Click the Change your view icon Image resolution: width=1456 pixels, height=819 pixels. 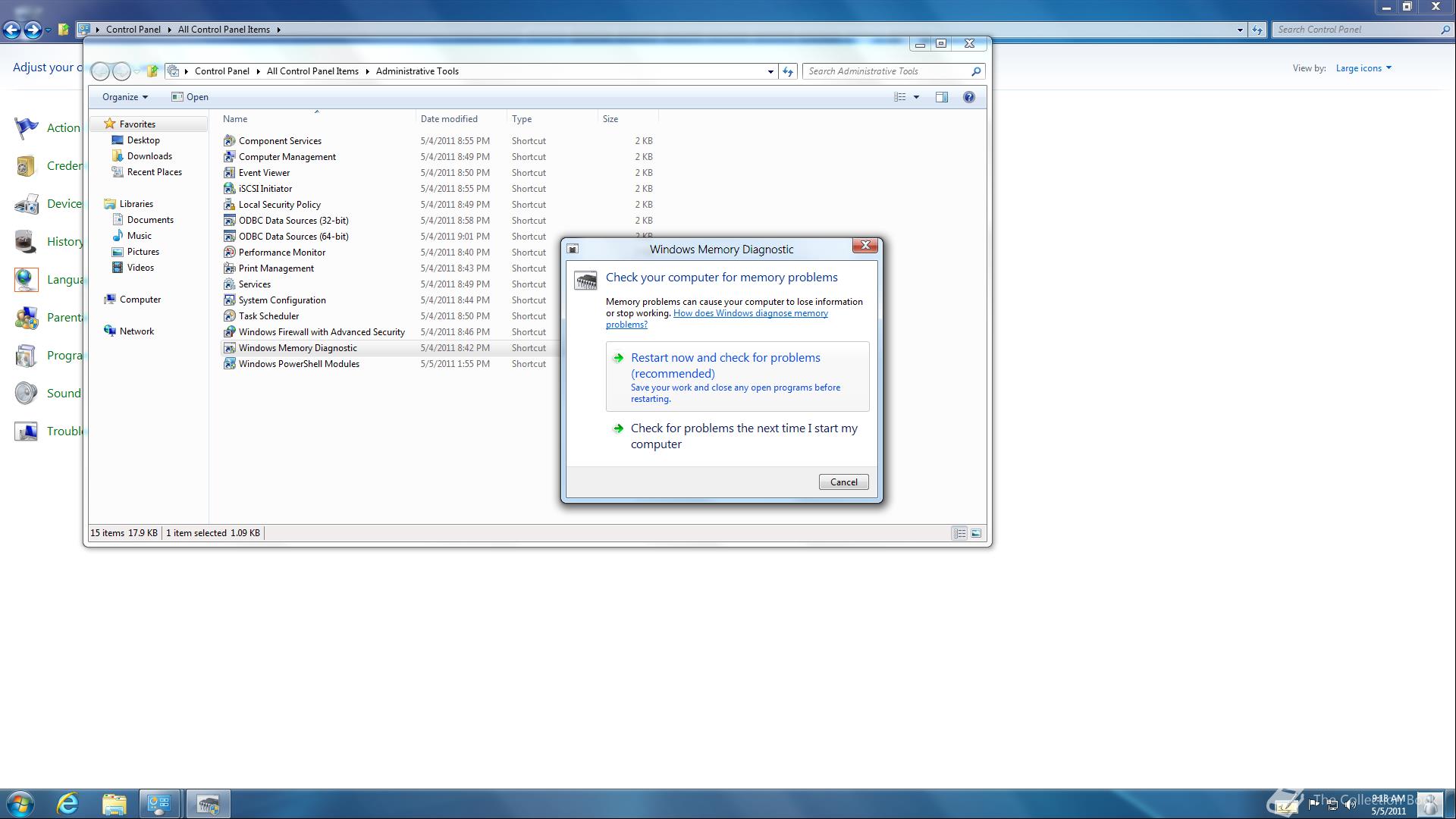[899, 97]
